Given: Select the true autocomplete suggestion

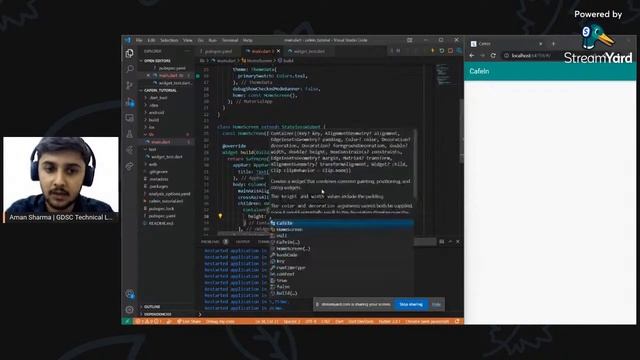Looking at the screenshot, I should click(342, 280).
